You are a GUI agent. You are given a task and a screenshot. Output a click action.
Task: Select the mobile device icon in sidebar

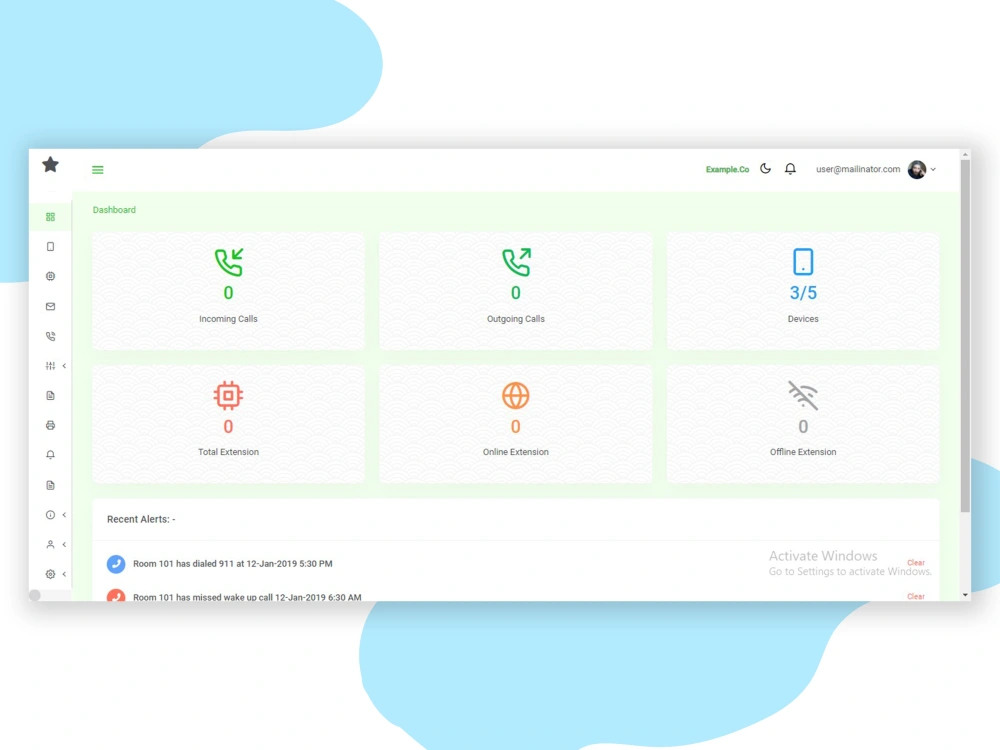tap(50, 246)
